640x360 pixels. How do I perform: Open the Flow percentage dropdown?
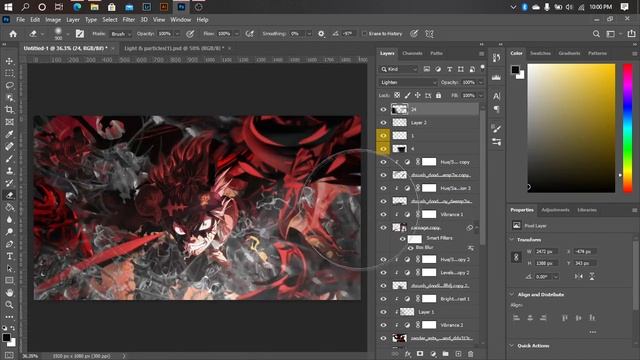[x=236, y=34]
